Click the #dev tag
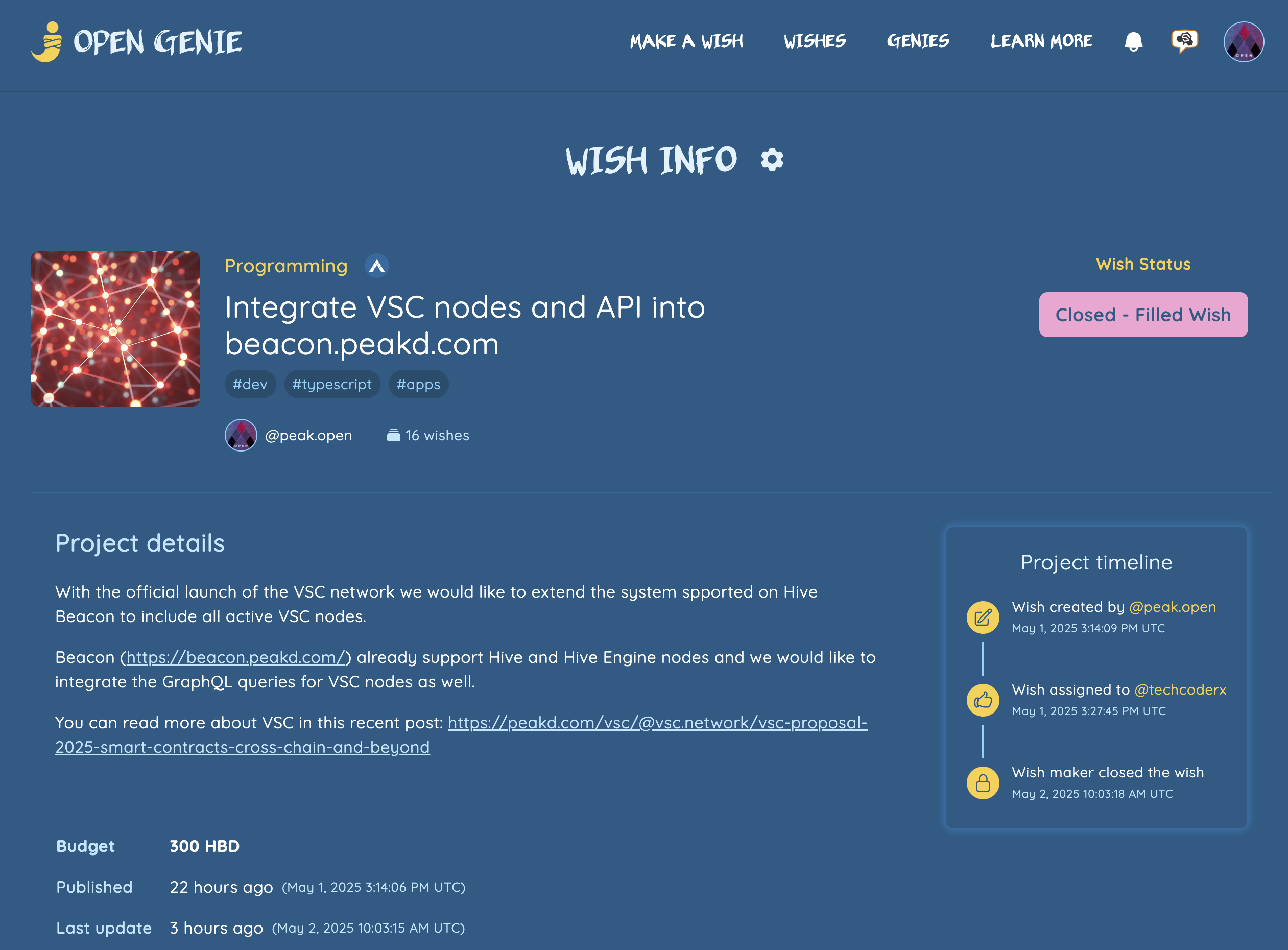This screenshot has height=950, width=1288. (x=250, y=384)
